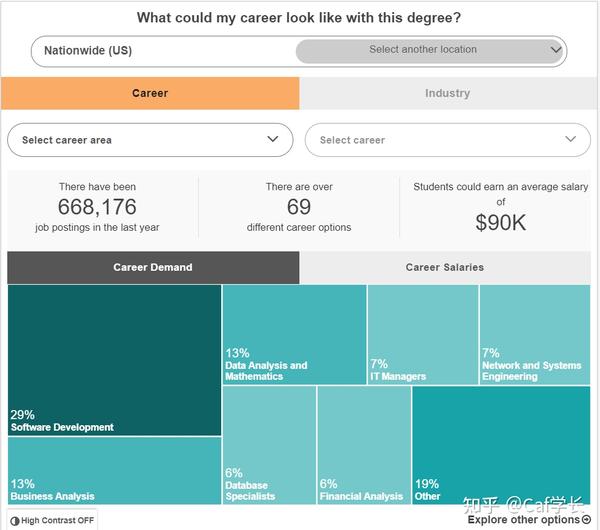Click the Business Analysis 13% tile
600x530 pixels.
pyautogui.click(x=114, y=471)
